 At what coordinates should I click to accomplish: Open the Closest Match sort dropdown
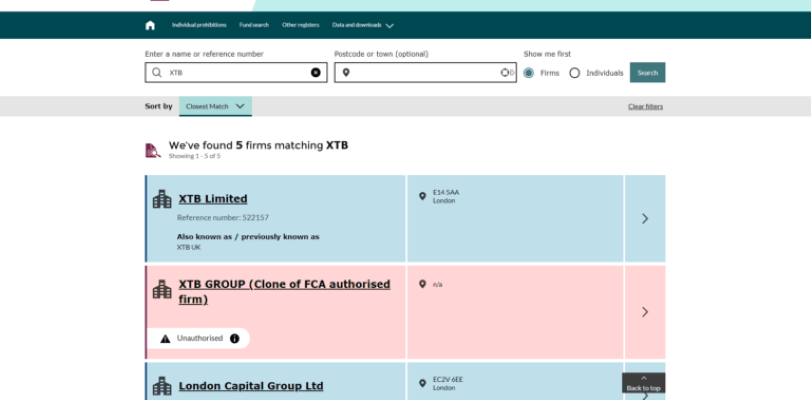point(215,106)
